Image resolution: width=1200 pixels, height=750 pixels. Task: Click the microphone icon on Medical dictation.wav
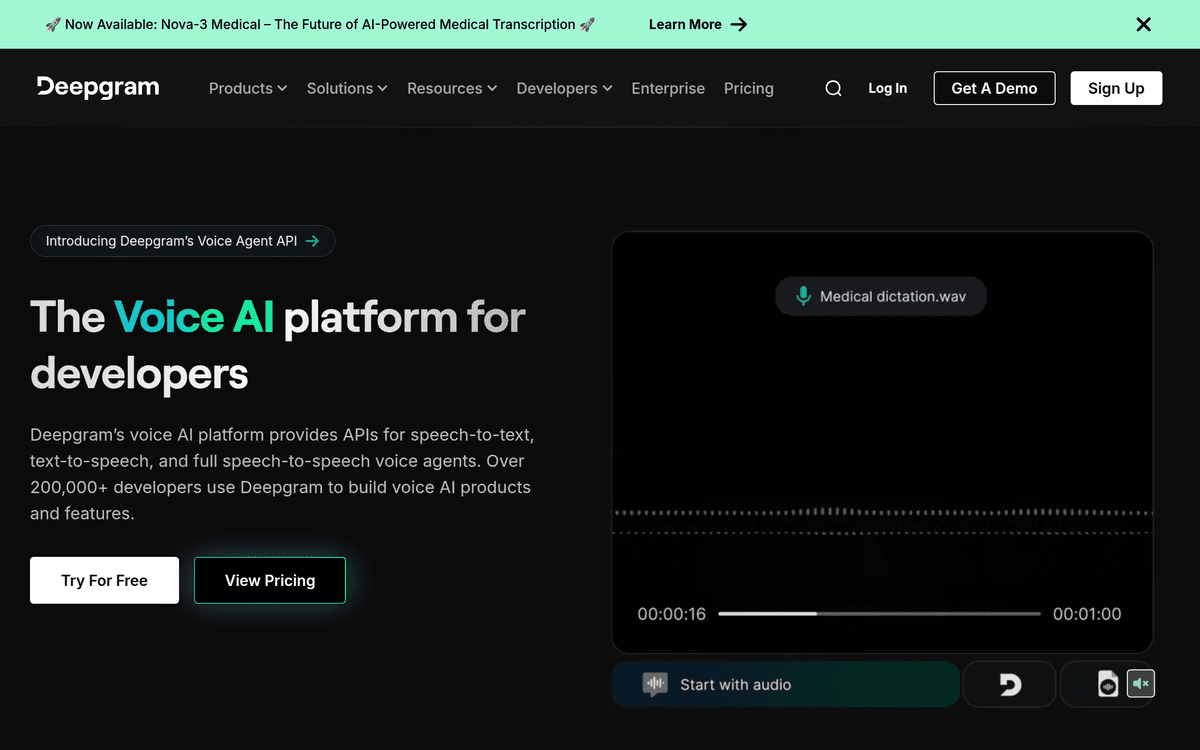pos(802,297)
